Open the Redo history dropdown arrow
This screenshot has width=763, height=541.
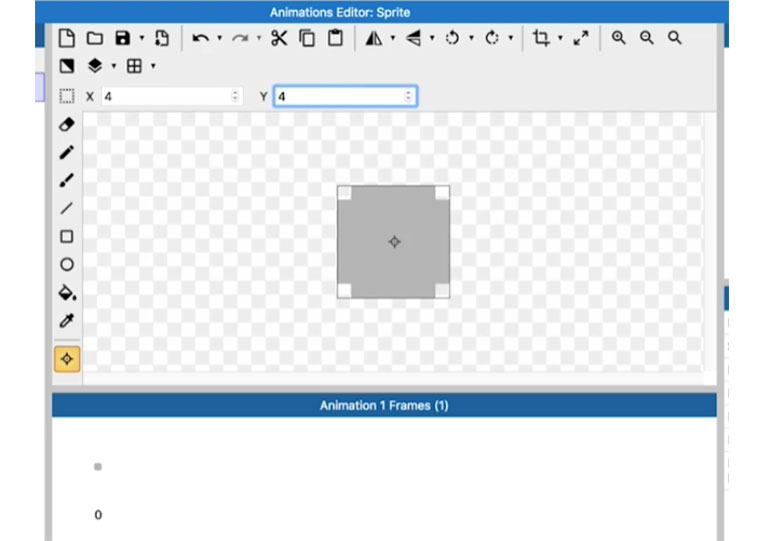coord(259,38)
